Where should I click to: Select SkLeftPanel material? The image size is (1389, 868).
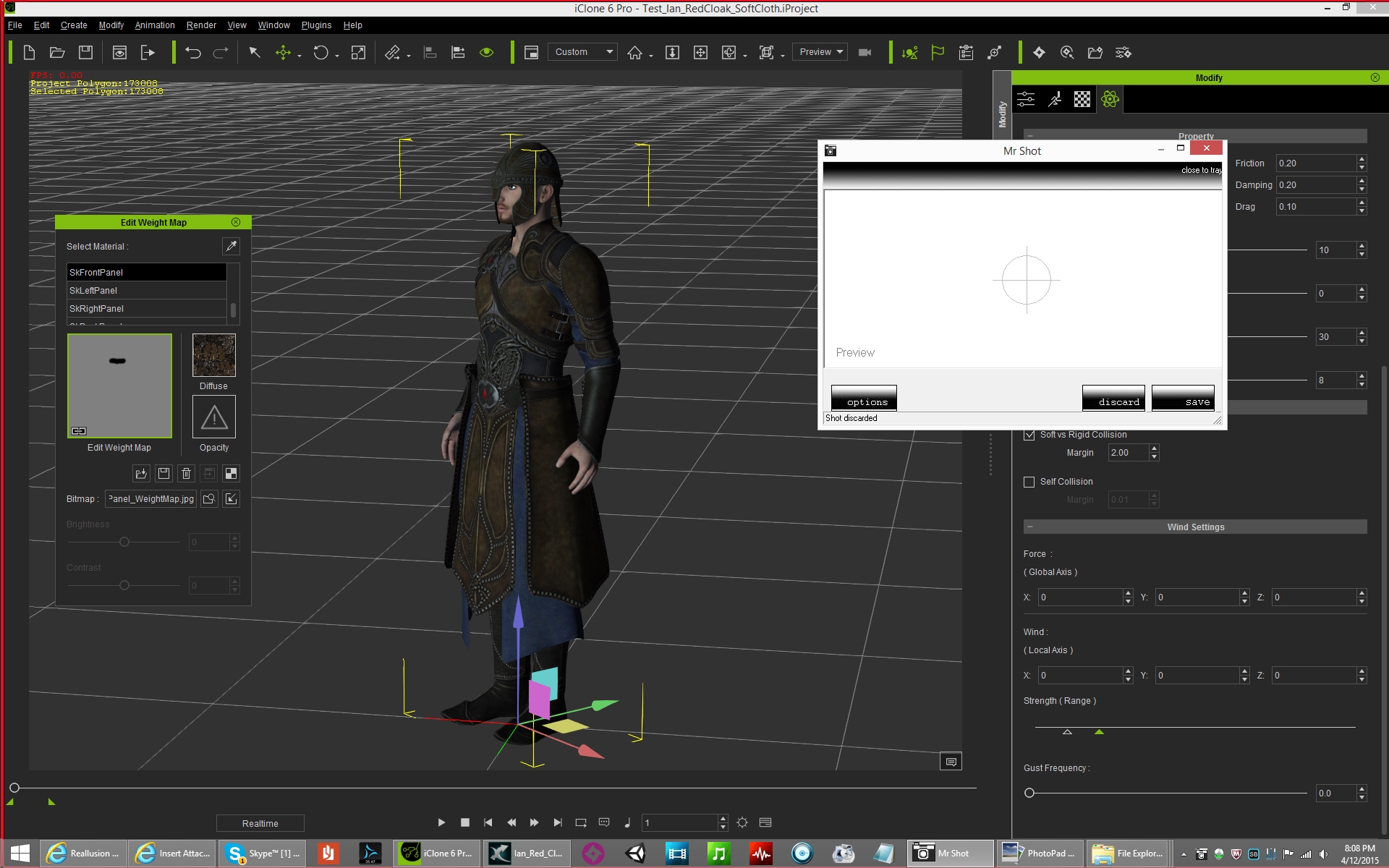(x=147, y=290)
